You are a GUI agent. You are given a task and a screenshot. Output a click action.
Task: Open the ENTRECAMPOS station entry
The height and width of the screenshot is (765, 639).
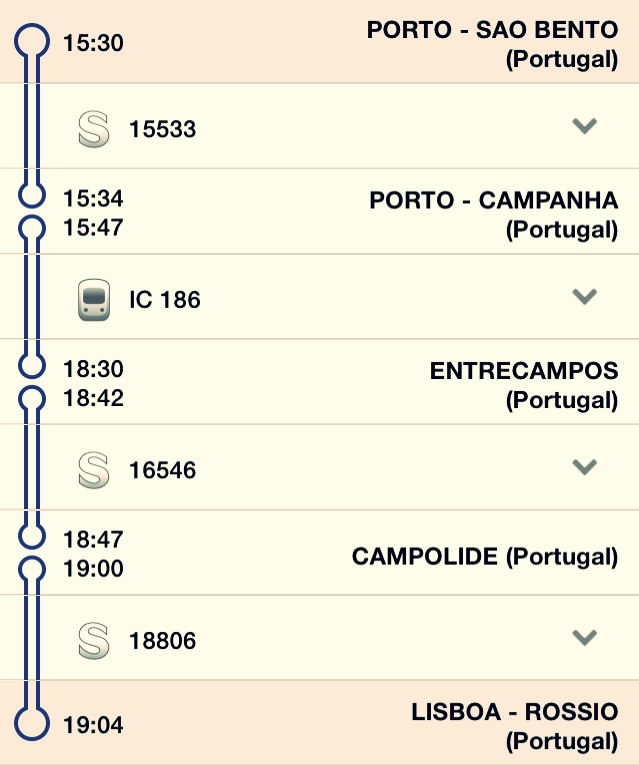click(x=524, y=371)
